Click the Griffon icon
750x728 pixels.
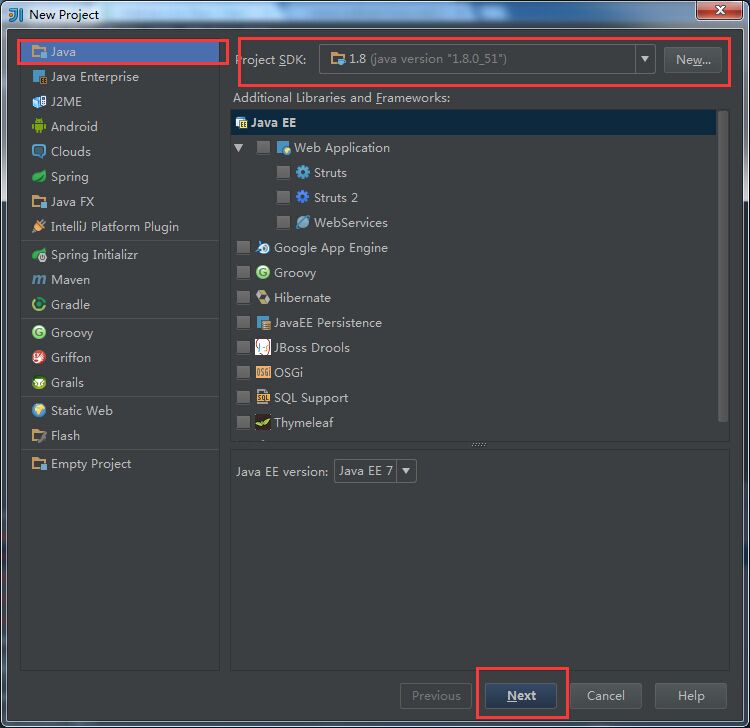[39, 357]
